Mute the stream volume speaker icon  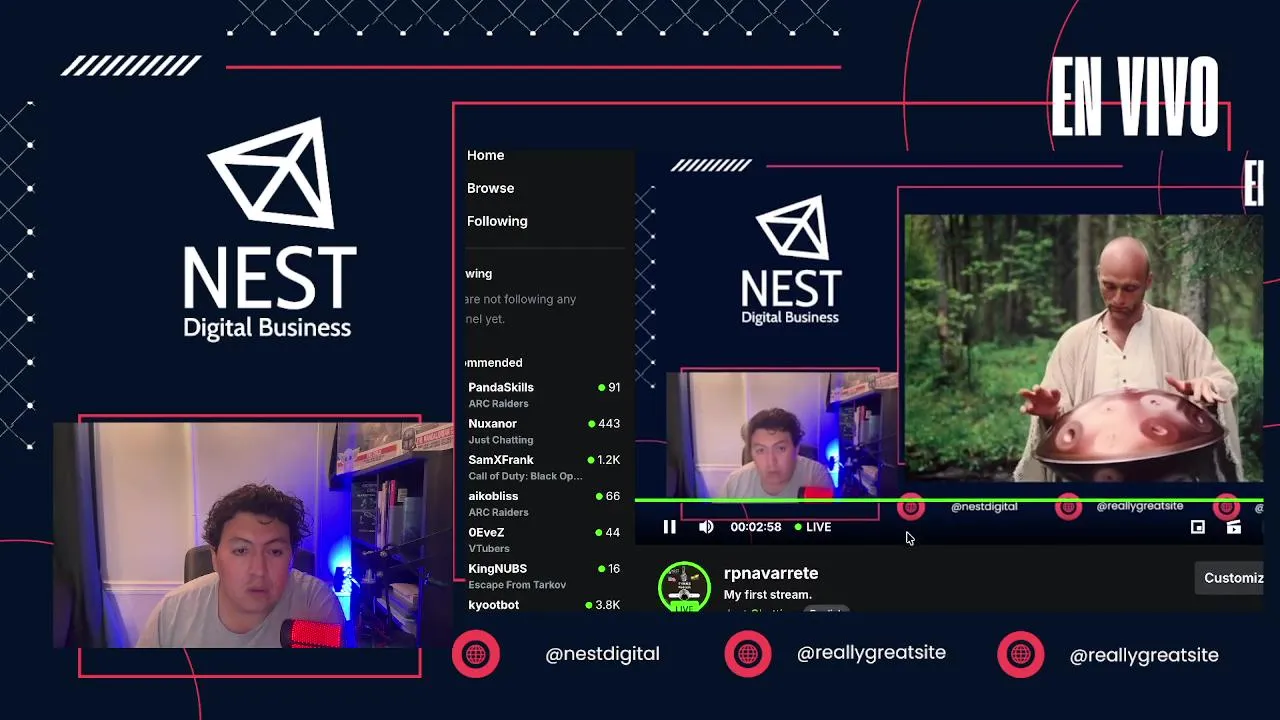(706, 527)
